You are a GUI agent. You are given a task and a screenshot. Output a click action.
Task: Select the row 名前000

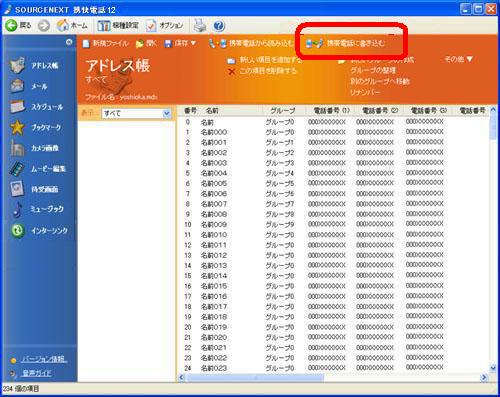(334, 132)
